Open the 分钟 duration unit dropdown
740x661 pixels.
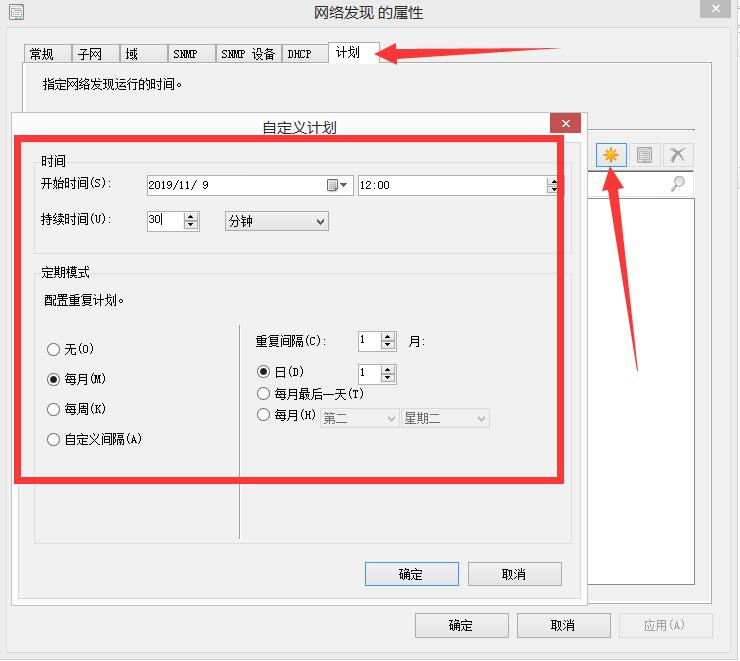[277, 221]
